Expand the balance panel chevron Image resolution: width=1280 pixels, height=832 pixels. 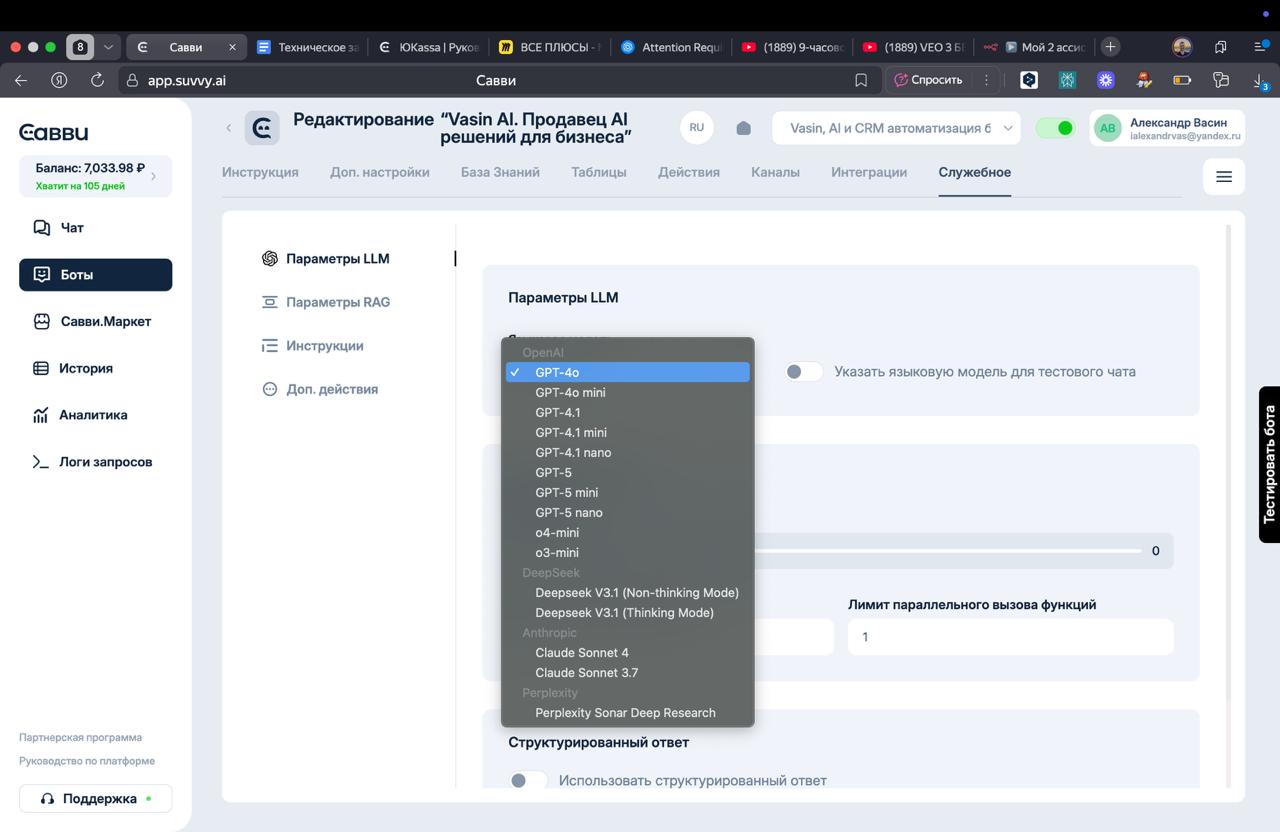point(153,177)
